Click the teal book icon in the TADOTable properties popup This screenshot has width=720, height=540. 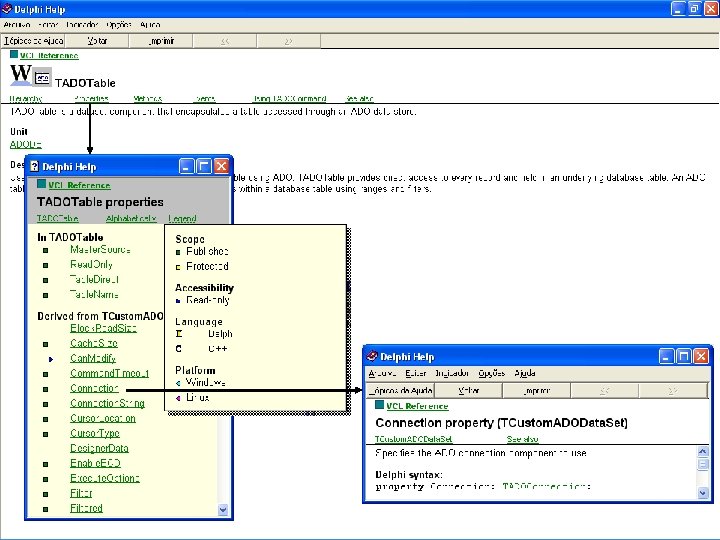41,184
